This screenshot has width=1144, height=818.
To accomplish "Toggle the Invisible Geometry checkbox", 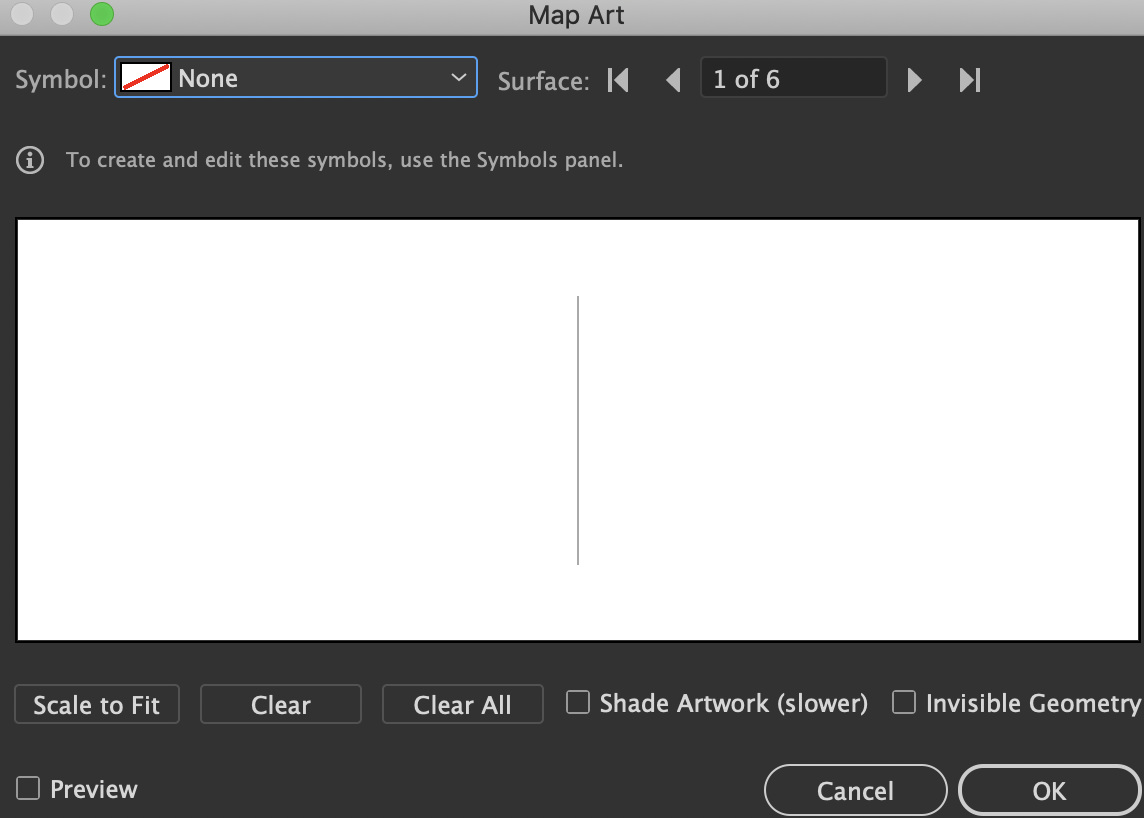I will point(904,703).
